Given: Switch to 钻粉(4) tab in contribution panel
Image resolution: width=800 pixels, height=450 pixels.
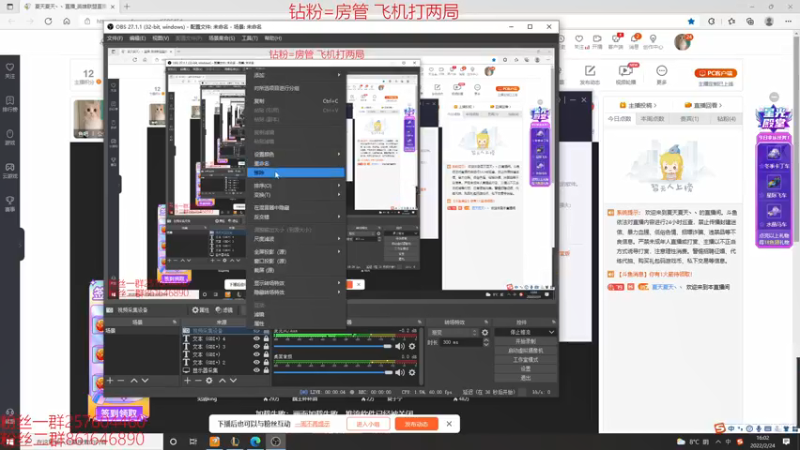Looking at the screenshot, I should [x=726, y=119].
